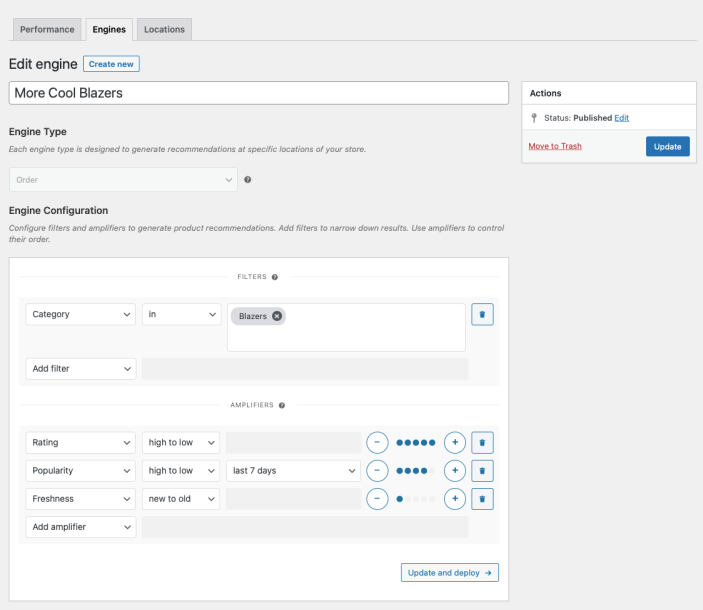Screen dimensions: 703x610
Task: Decrease the Popularity amplifier weight
Action: [x=377, y=471]
